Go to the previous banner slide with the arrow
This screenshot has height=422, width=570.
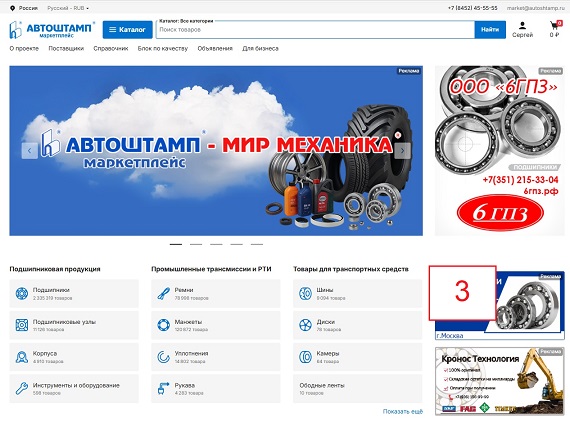pos(29,150)
